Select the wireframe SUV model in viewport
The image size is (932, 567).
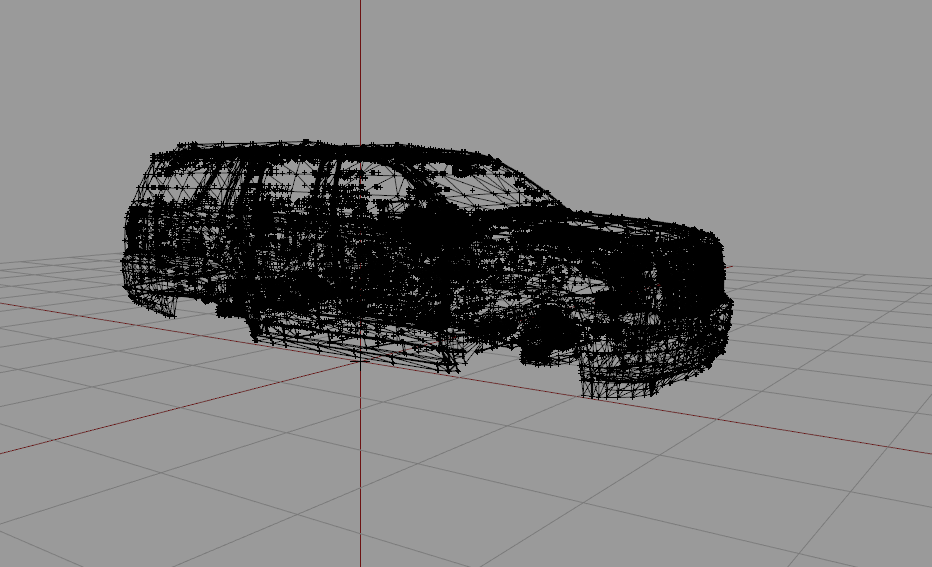427,268
